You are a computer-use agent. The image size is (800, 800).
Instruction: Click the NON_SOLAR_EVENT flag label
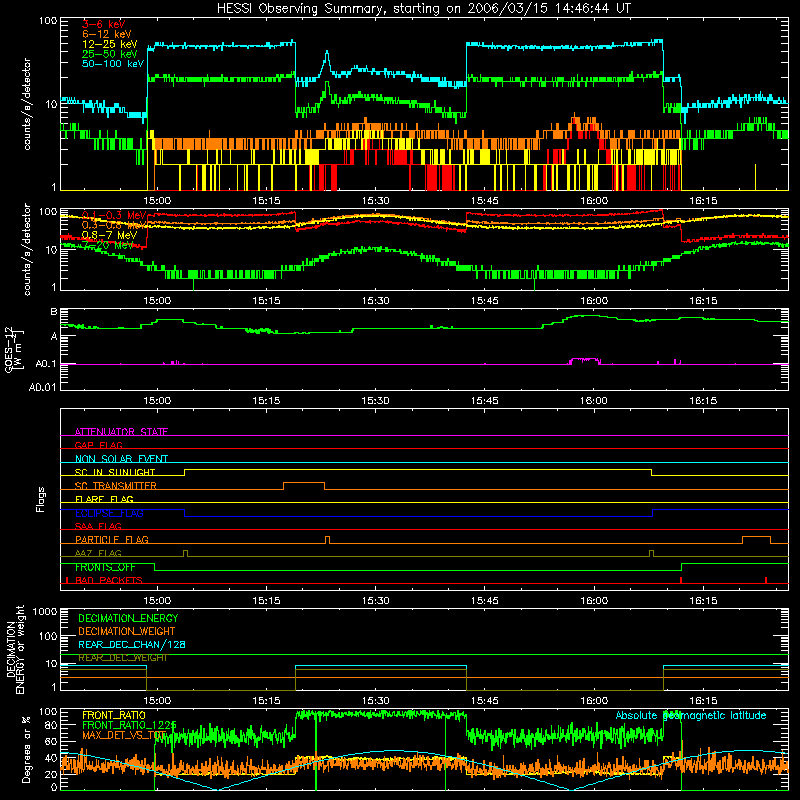(x=121, y=459)
